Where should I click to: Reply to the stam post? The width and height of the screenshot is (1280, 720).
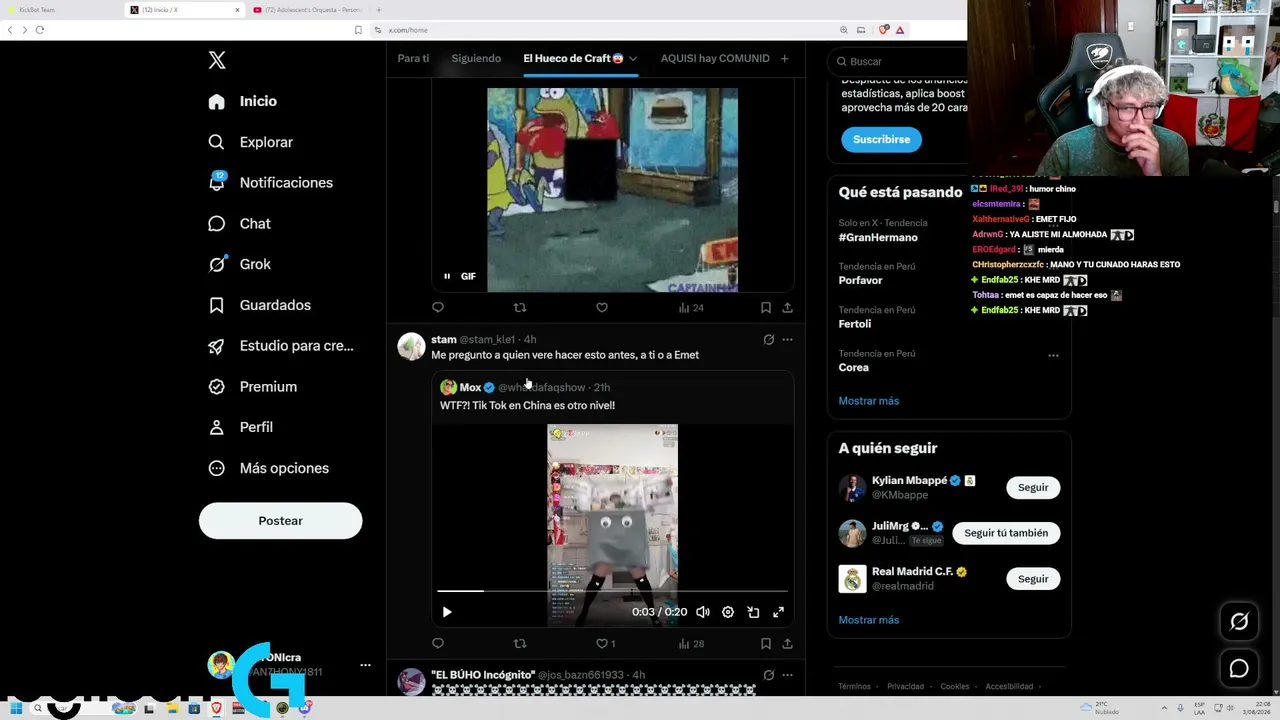click(438, 643)
